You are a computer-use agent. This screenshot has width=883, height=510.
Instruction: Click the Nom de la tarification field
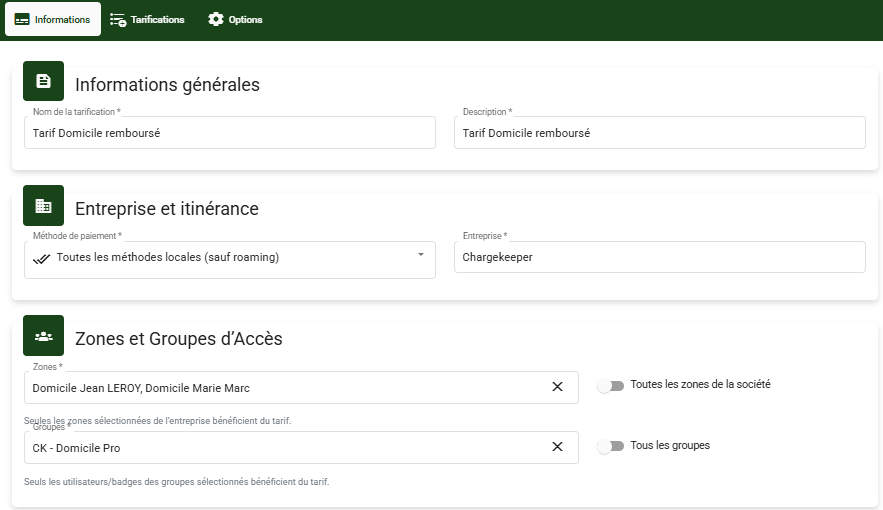click(x=230, y=133)
